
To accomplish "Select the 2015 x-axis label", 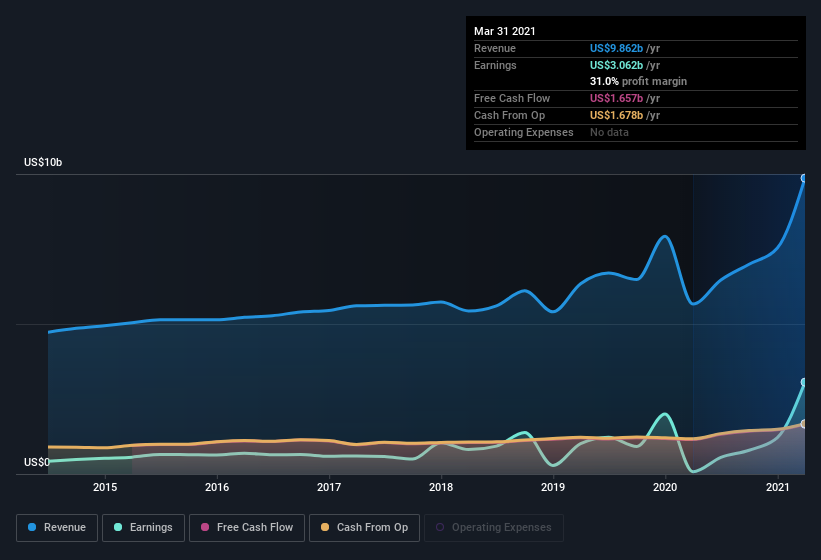I will pos(105,487).
